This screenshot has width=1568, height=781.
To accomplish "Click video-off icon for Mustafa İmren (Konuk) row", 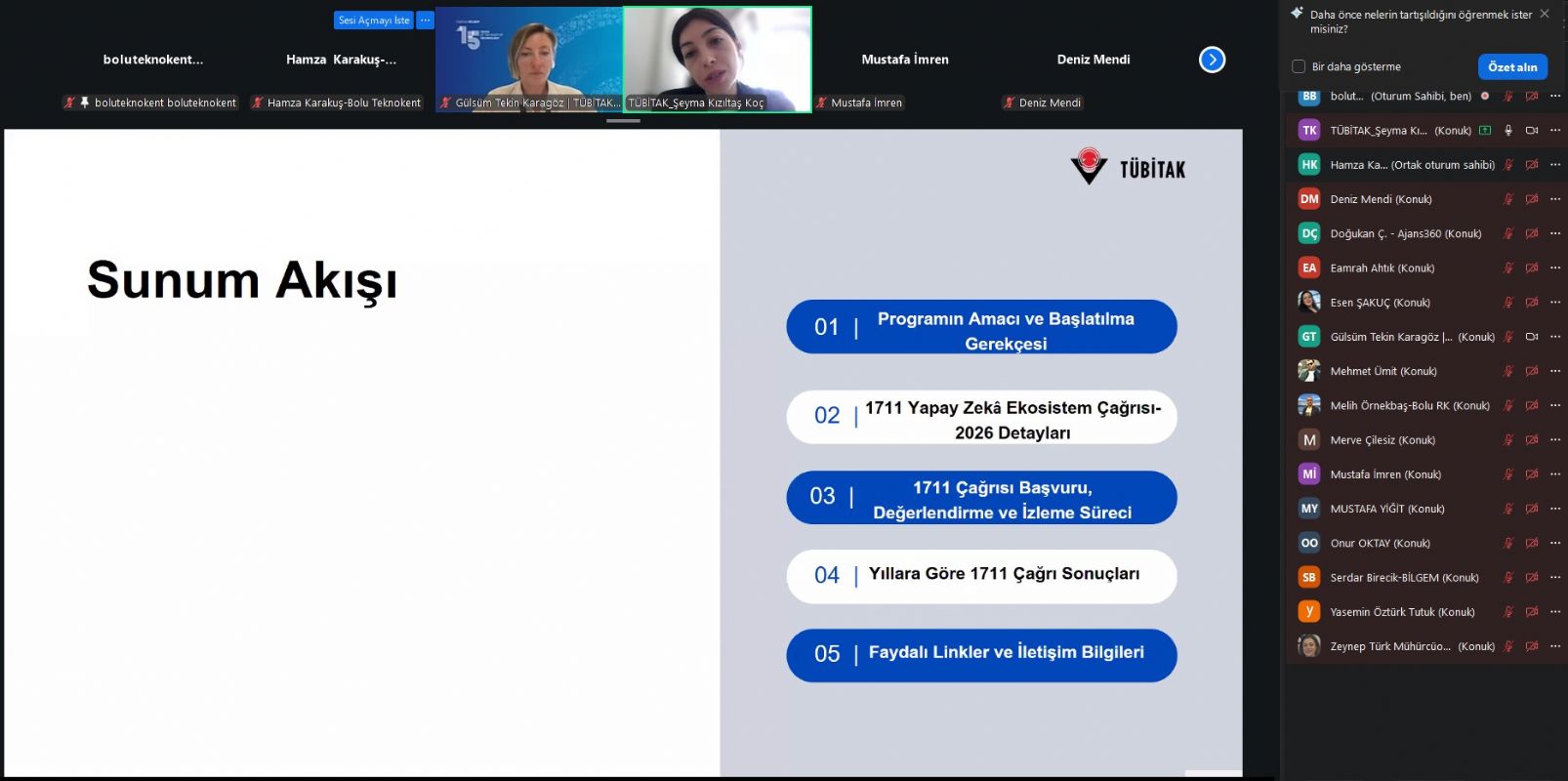I will tap(1532, 473).
